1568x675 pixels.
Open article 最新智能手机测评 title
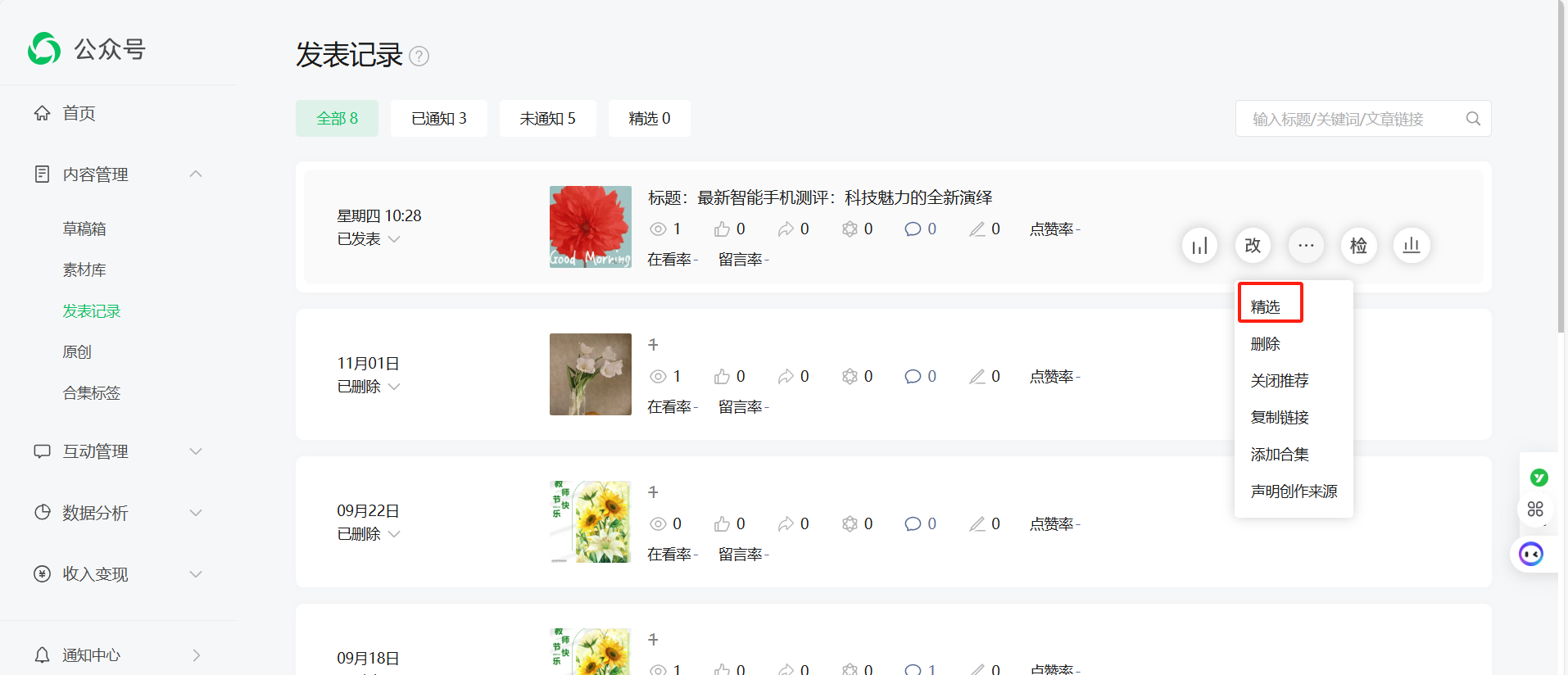pyautogui.click(x=820, y=197)
